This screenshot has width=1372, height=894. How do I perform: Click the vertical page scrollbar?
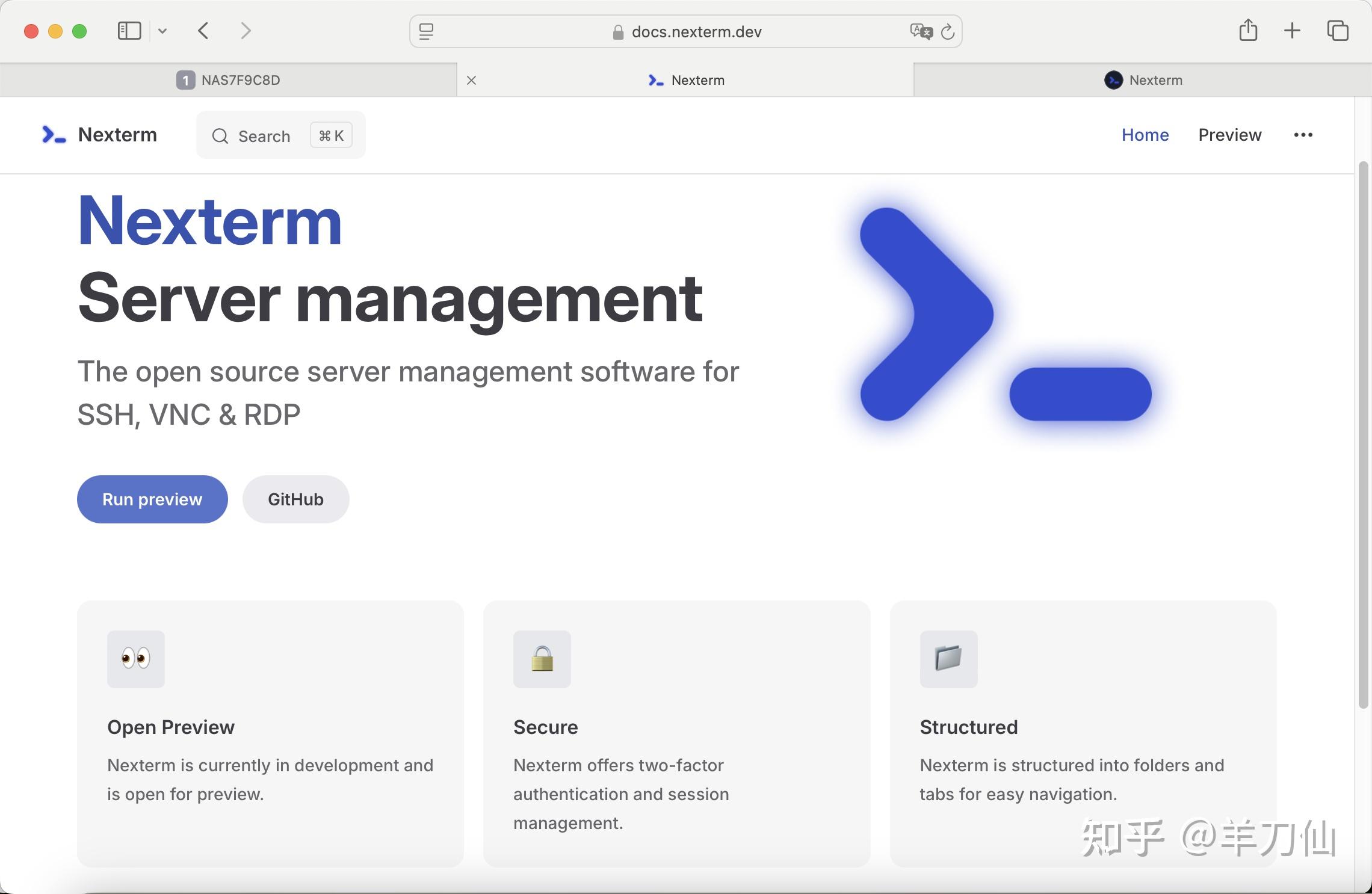pos(1363,433)
